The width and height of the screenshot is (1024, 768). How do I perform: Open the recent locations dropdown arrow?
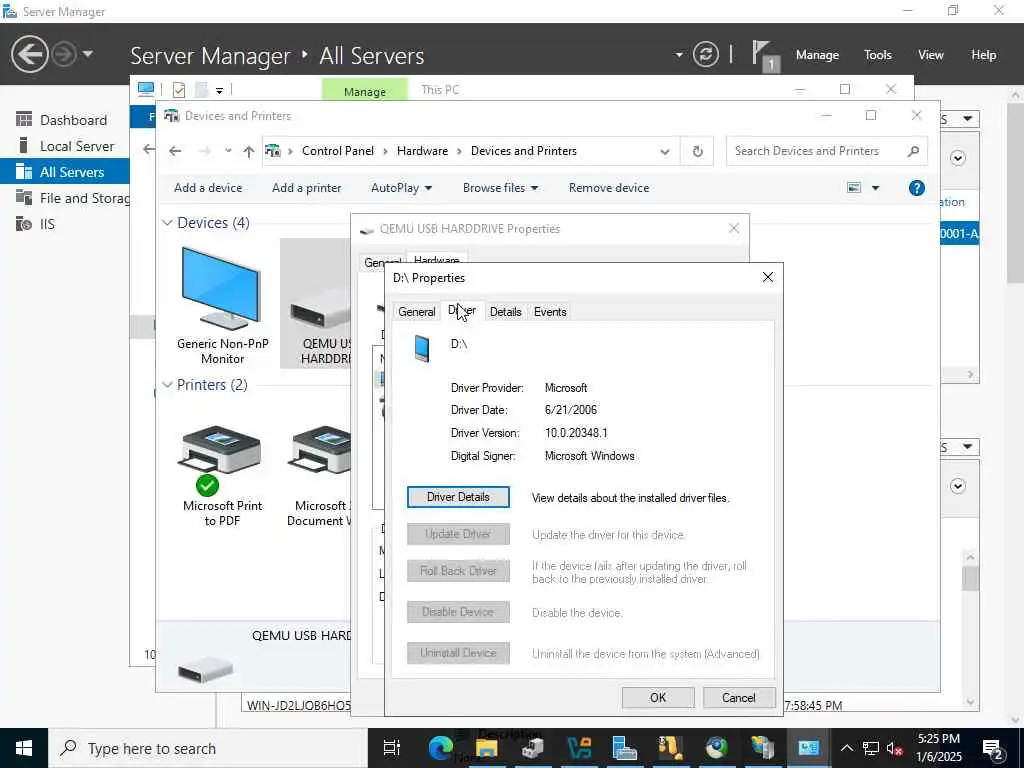[x=228, y=152]
